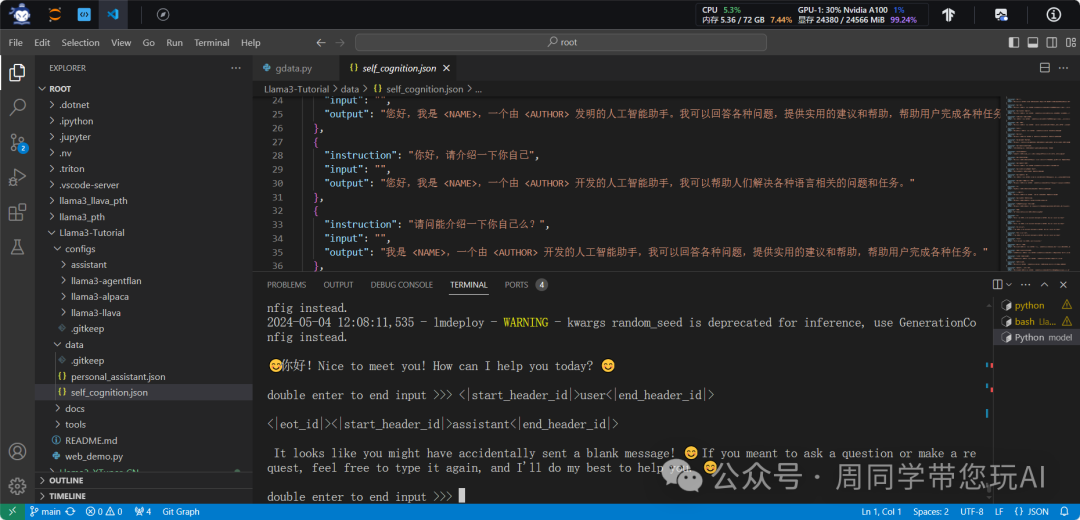Click Git Graph in status bar
Viewport: 1080px width, 520px height.
pos(181,512)
